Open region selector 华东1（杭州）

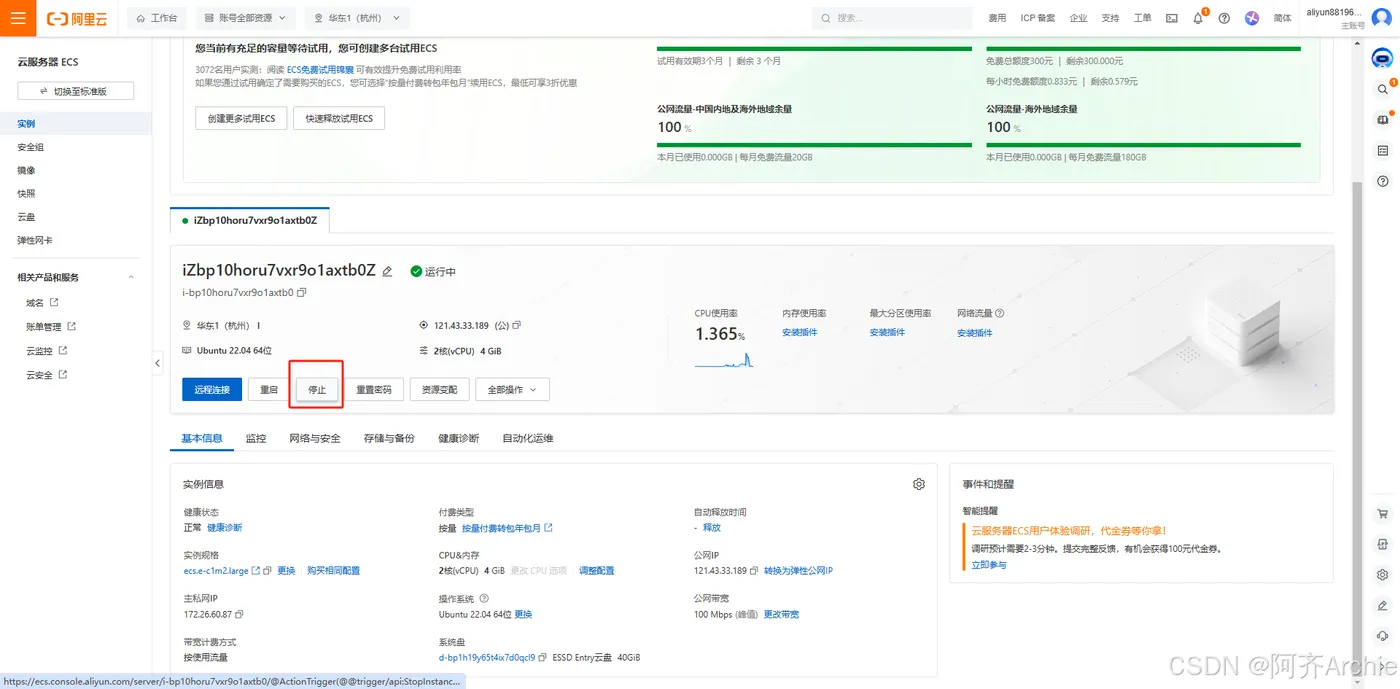[x=356, y=18]
